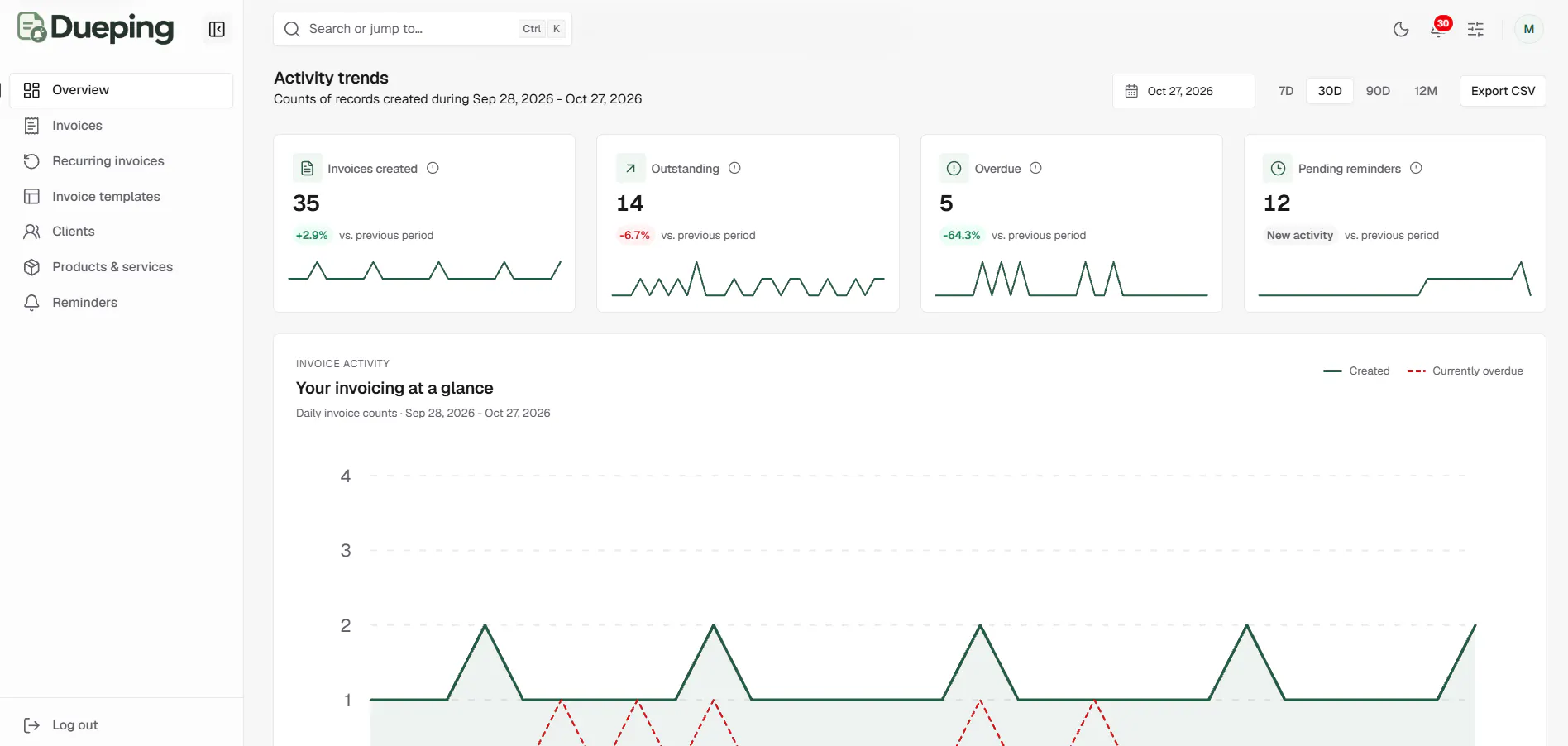Open display settings sliders icon
Screen dimensions: 1568x746
click(x=1475, y=30)
